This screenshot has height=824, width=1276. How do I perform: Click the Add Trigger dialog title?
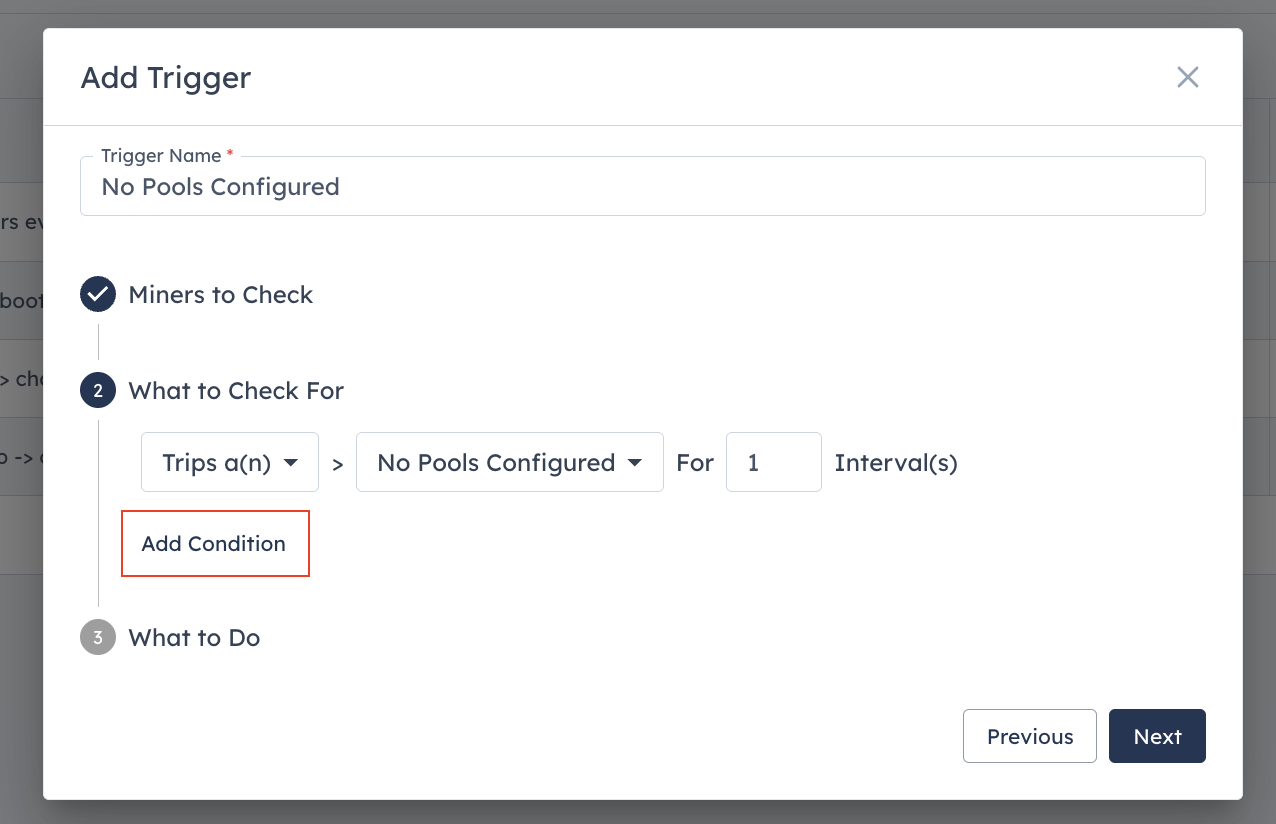(166, 77)
